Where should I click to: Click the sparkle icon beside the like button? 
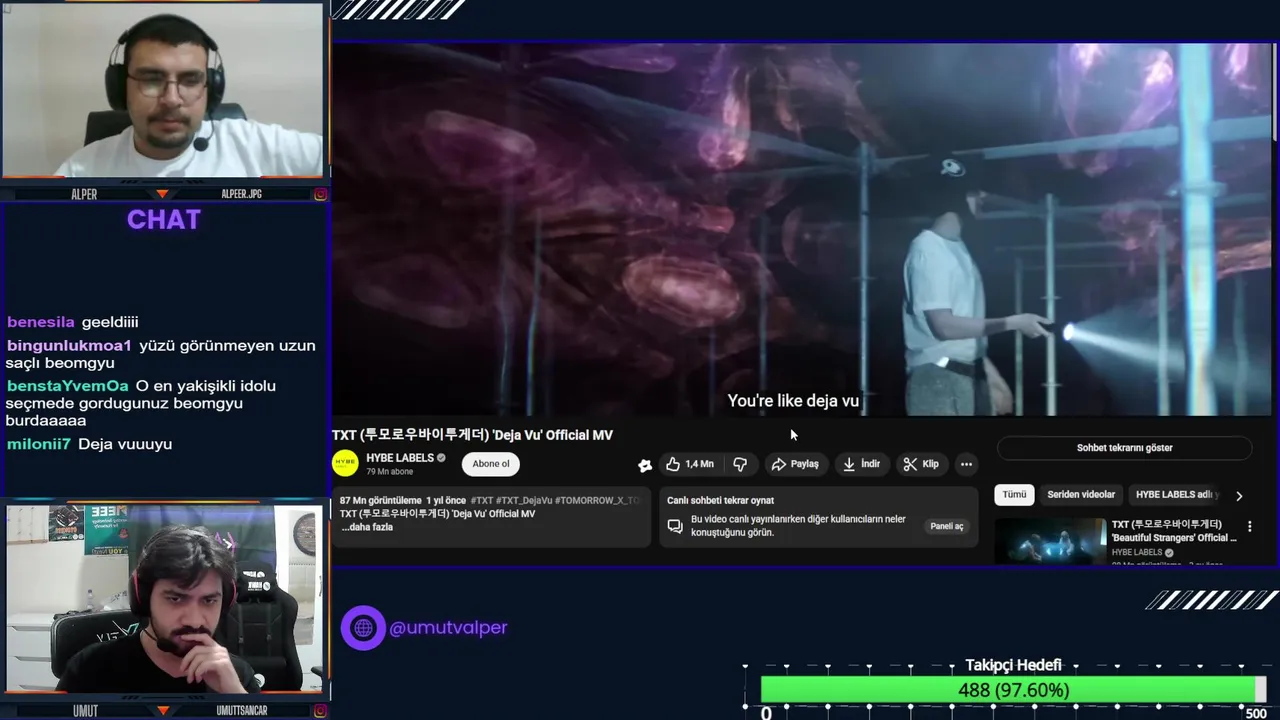pyautogui.click(x=645, y=465)
